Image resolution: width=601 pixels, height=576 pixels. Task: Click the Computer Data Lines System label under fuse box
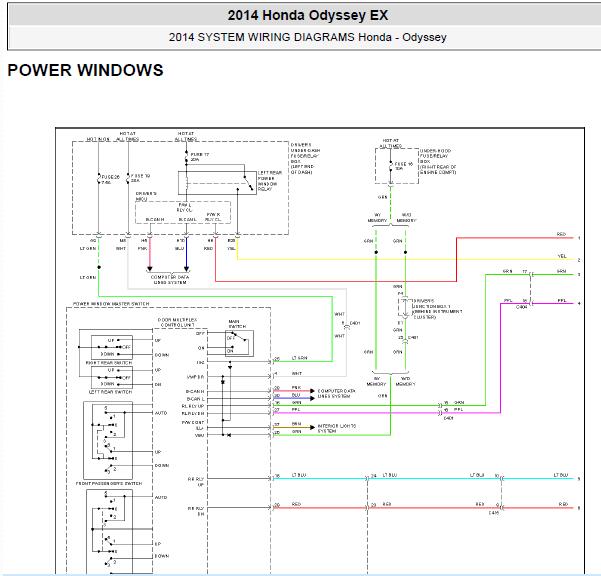click(x=170, y=279)
